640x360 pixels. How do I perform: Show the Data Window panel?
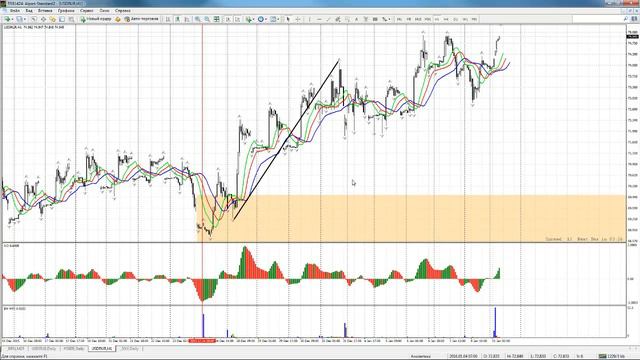(x=43, y=19)
